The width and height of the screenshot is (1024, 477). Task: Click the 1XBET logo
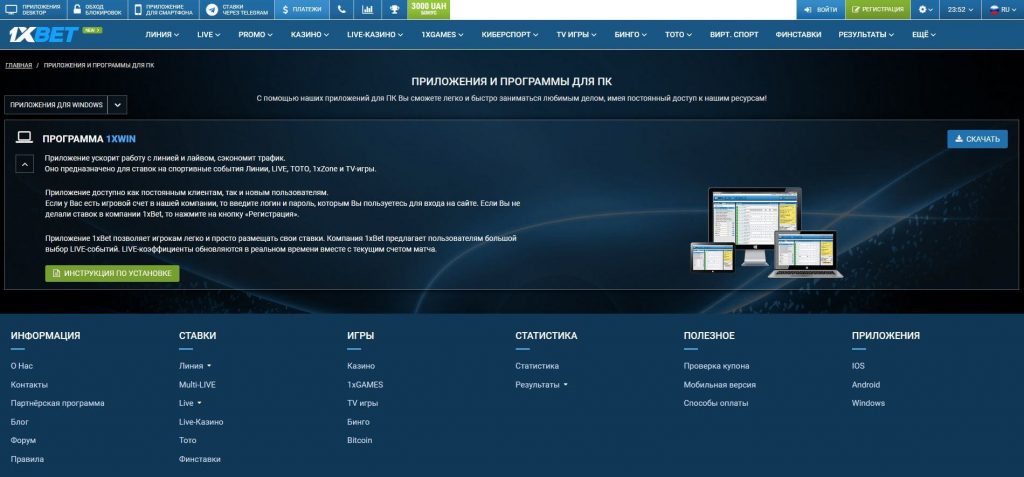pyautogui.click(x=43, y=35)
